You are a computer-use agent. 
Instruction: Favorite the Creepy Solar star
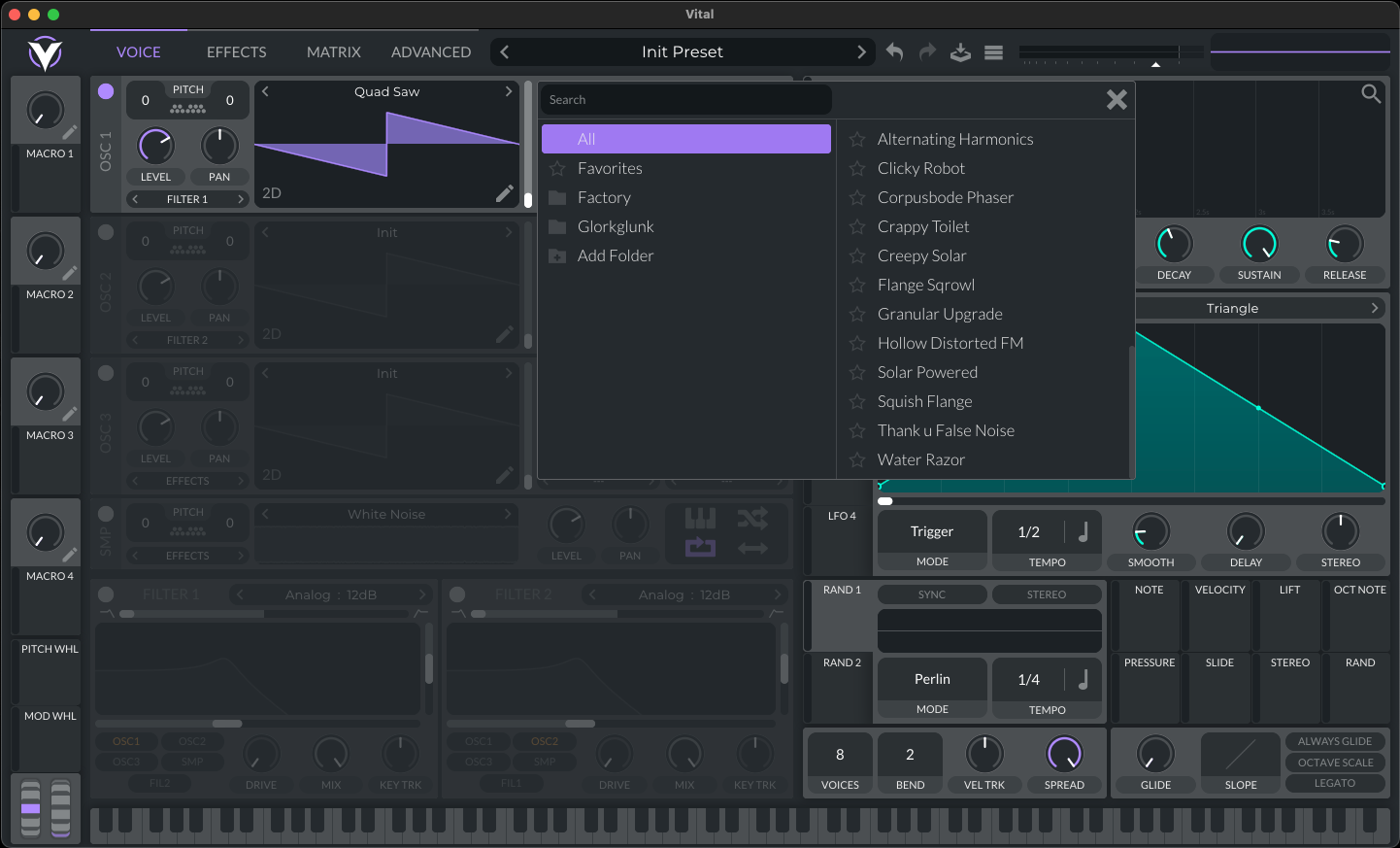tap(857, 255)
